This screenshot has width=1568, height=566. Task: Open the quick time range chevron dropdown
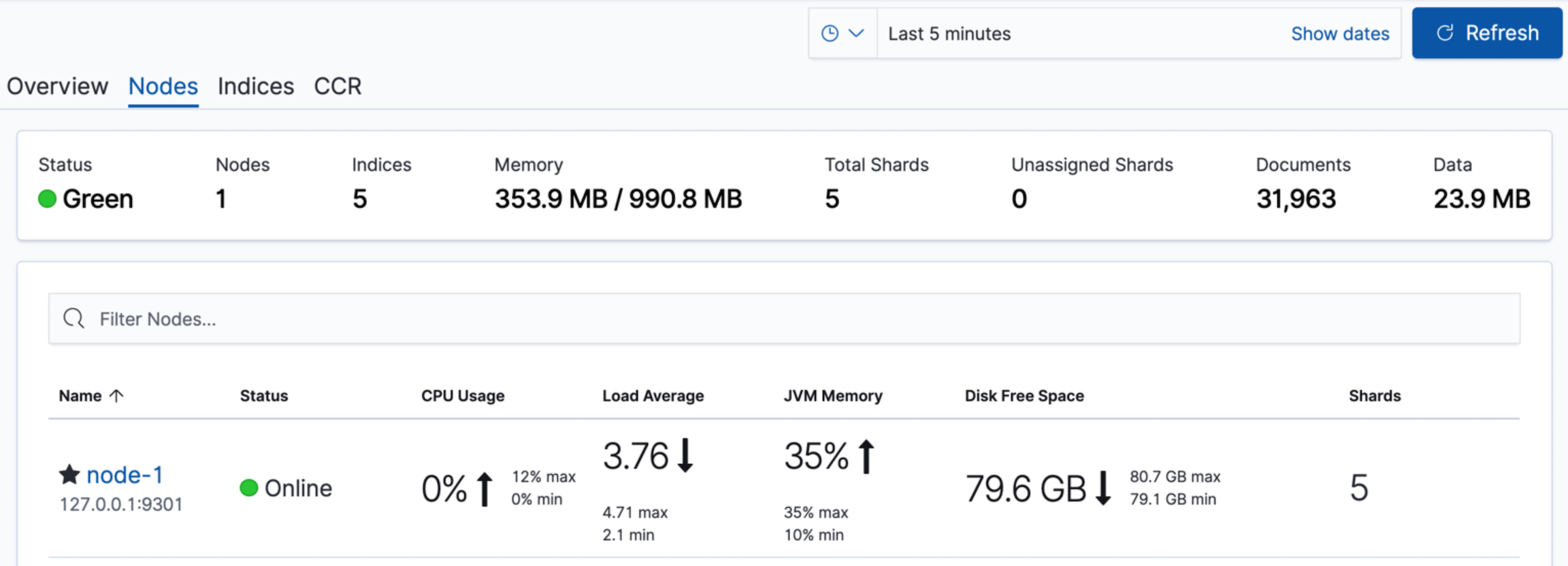pyautogui.click(x=856, y=33)
